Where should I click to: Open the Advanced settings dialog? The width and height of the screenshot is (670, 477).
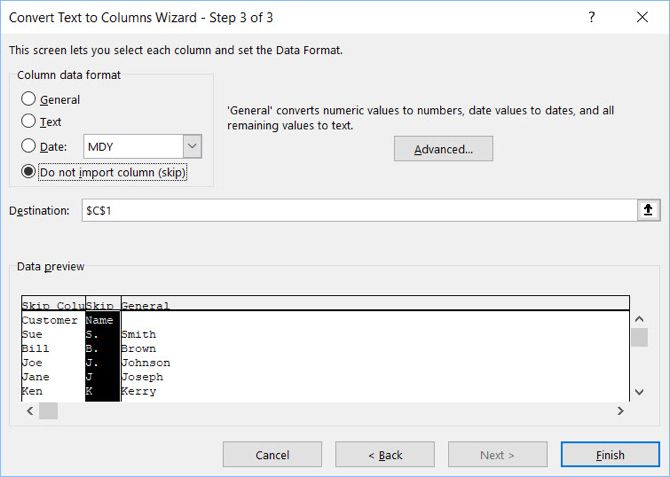pos(443,149)
